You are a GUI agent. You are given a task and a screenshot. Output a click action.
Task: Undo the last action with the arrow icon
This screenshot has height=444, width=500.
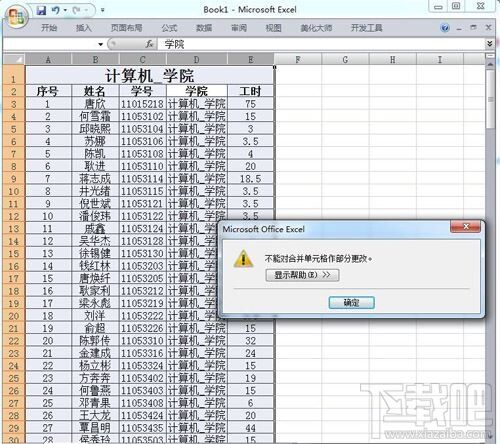(56, 10)
